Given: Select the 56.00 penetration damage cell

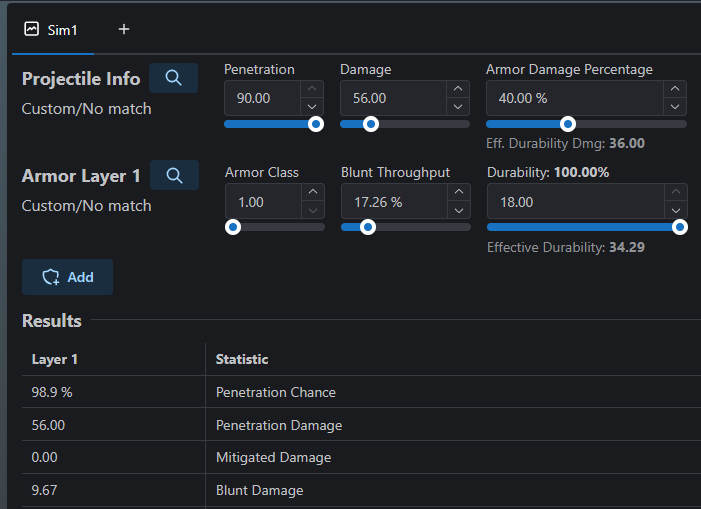Looking at the screenshot, I should (114, 425).
